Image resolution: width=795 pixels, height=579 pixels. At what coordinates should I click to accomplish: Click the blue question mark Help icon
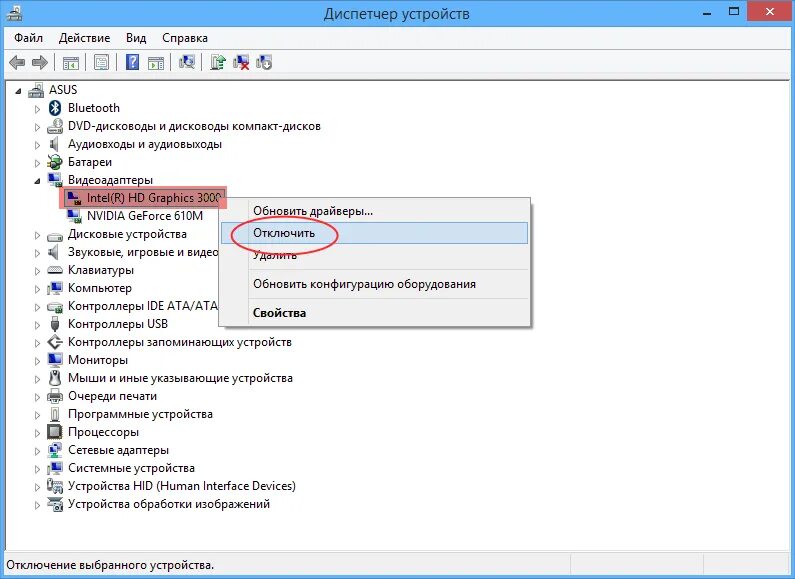(132, 62)
